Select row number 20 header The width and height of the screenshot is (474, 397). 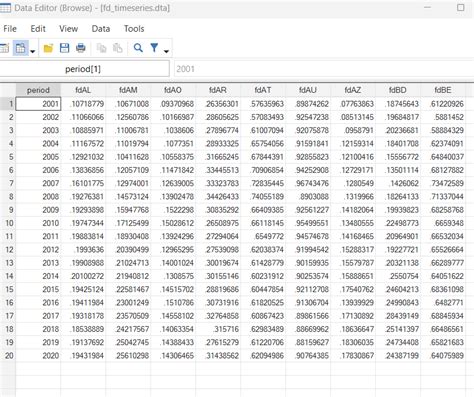click(x=8, y=356)
